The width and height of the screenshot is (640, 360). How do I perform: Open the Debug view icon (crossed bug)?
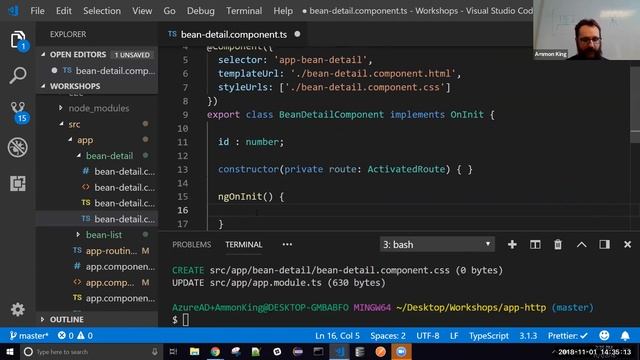(x=18, y=147)
